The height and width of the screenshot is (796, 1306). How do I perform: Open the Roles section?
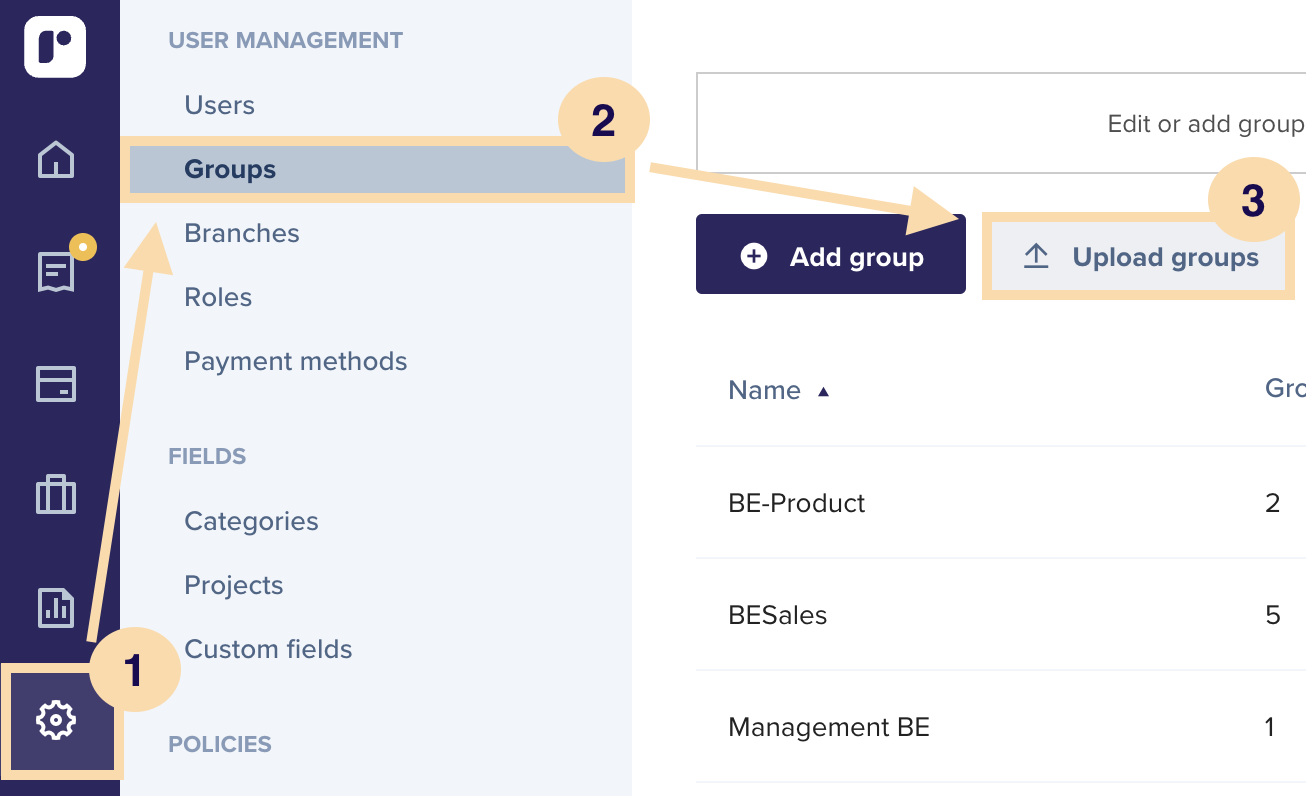pyautogui.click(x=218, y=297)
